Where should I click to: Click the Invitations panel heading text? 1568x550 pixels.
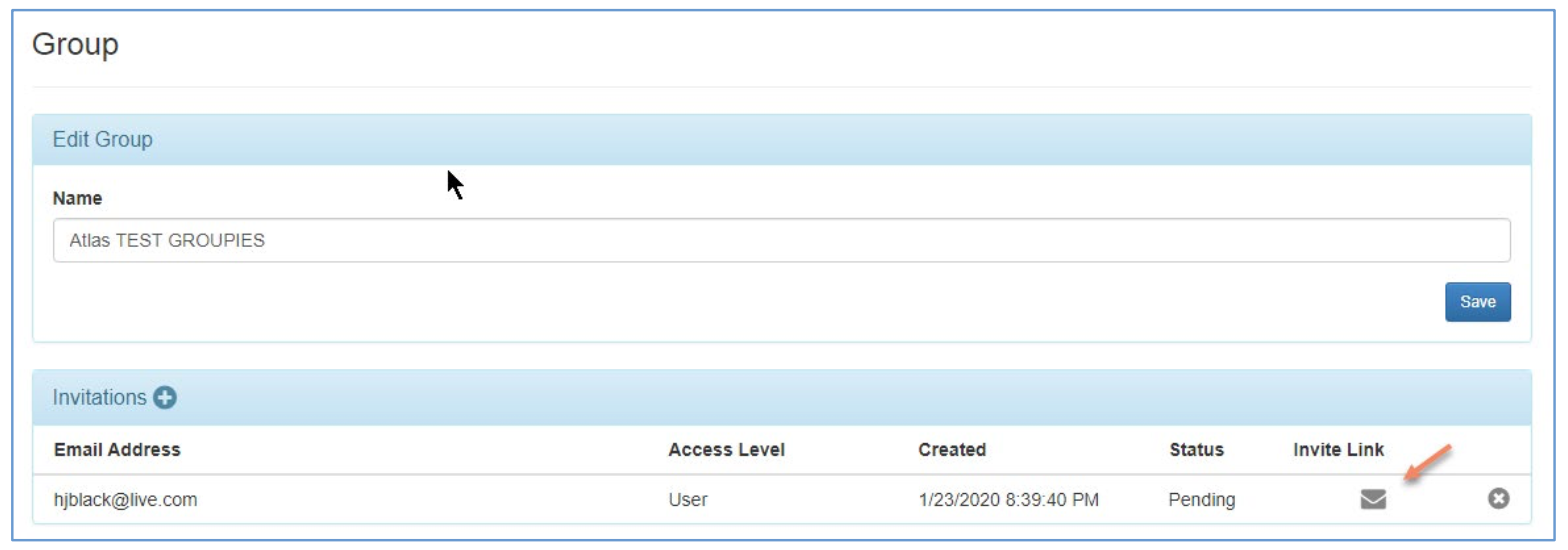(x=100, y=398)
